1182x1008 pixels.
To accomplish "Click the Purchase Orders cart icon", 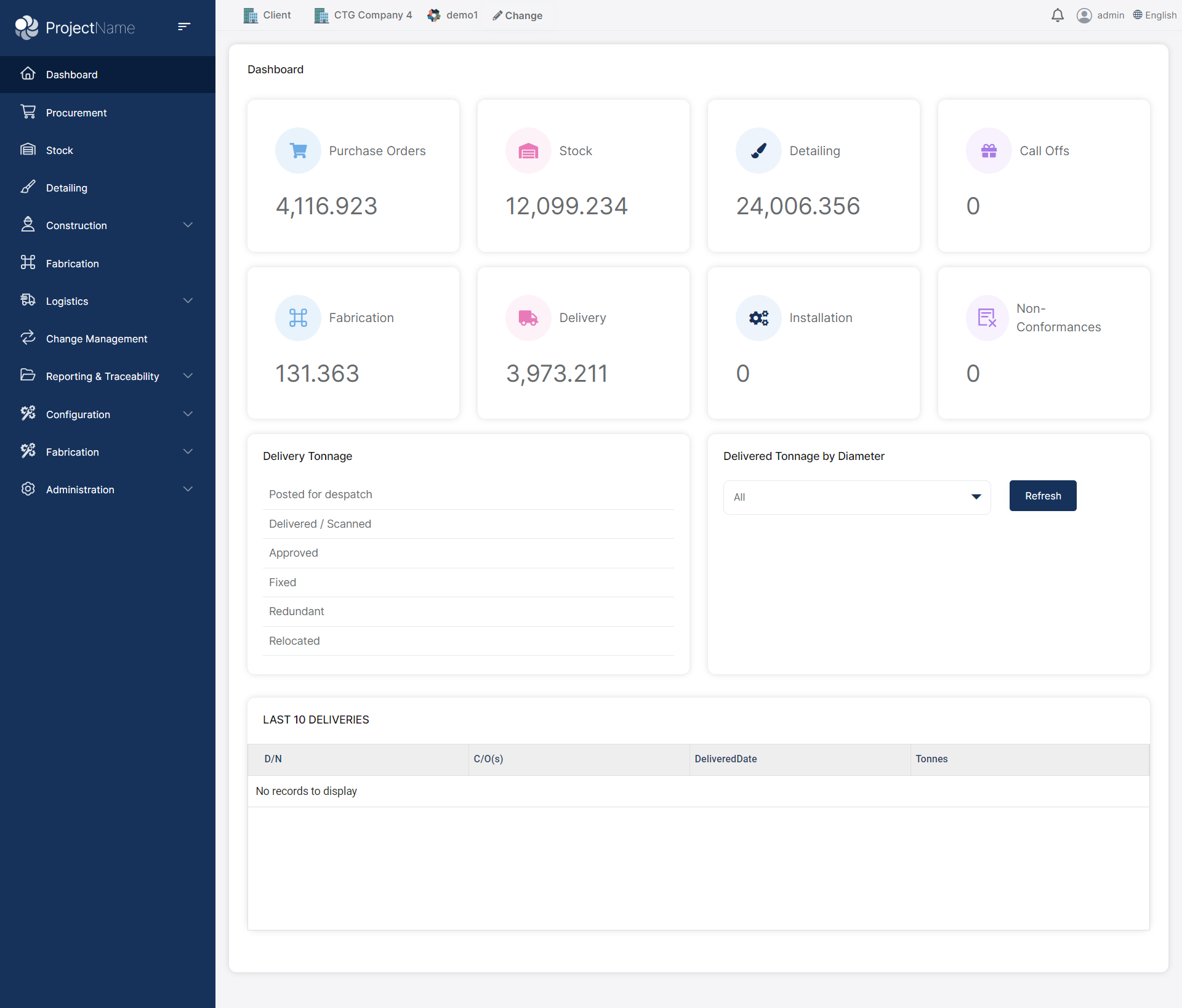I will (298, 151).
